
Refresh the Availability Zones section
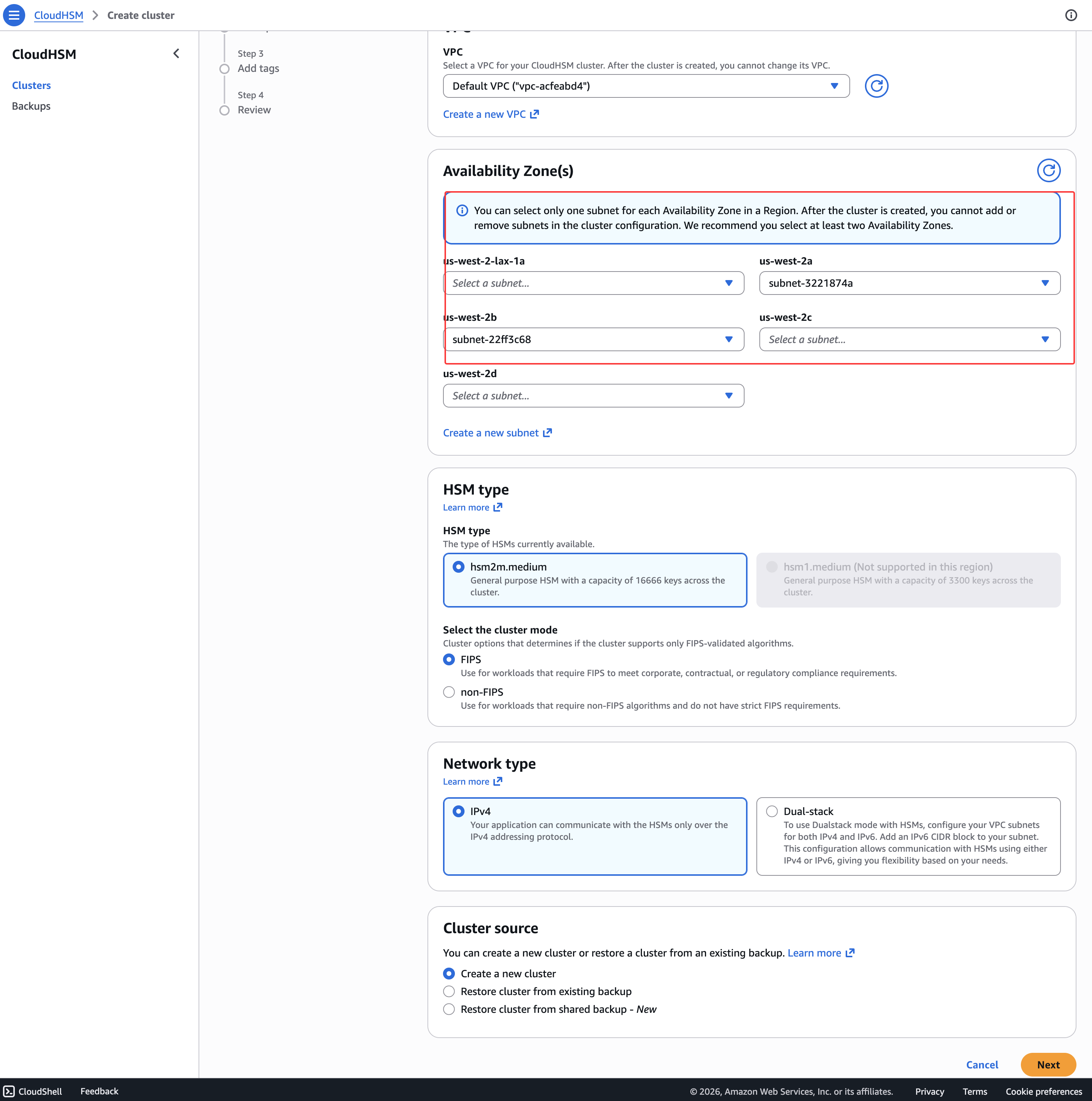coord(1048,170)
